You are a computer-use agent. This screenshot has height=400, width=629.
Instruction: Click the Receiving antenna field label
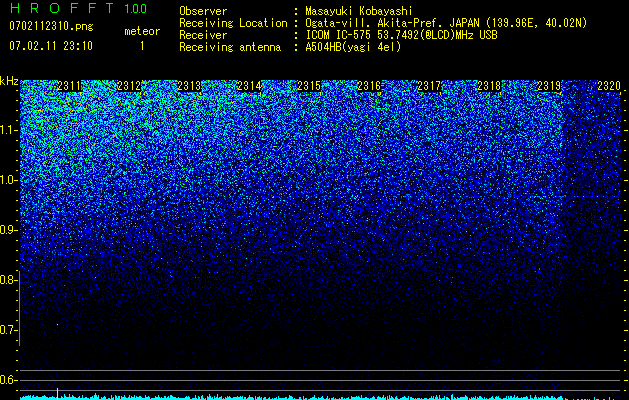click(230, 47)
